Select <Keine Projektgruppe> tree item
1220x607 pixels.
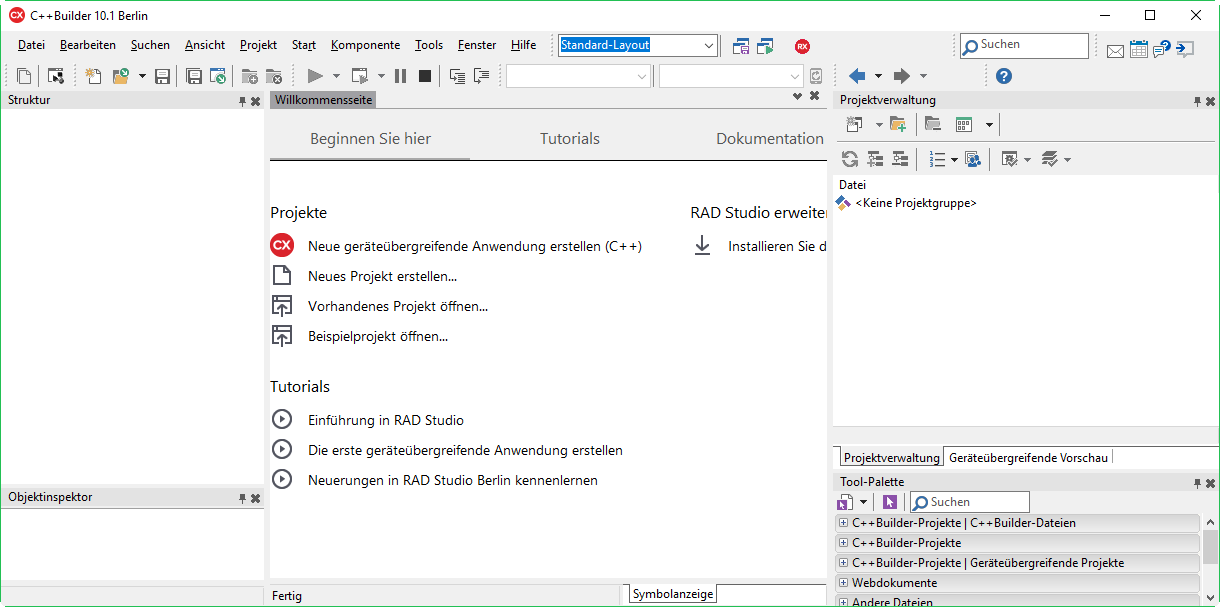pyautogui.click(x=915, y=203)
